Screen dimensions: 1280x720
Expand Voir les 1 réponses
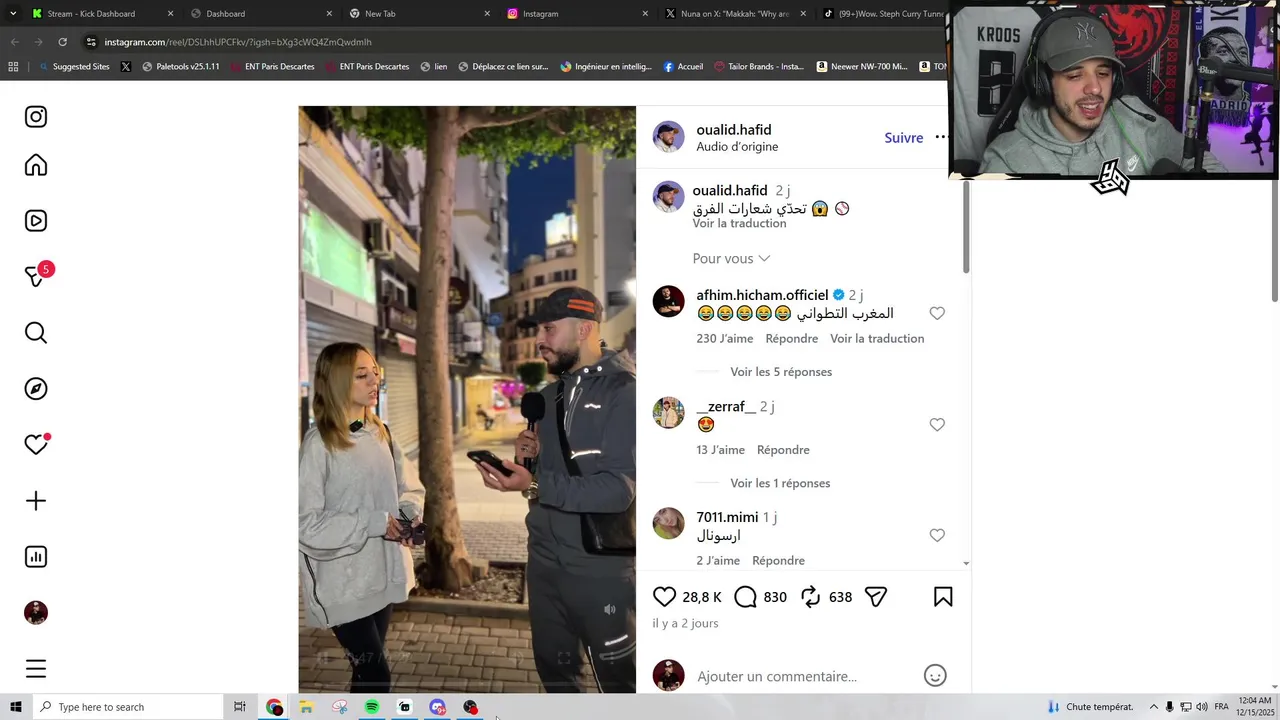780,483
